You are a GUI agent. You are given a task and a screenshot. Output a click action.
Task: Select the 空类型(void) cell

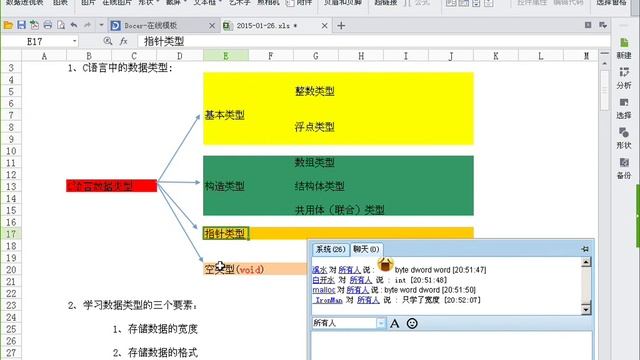tap(234, 269)
